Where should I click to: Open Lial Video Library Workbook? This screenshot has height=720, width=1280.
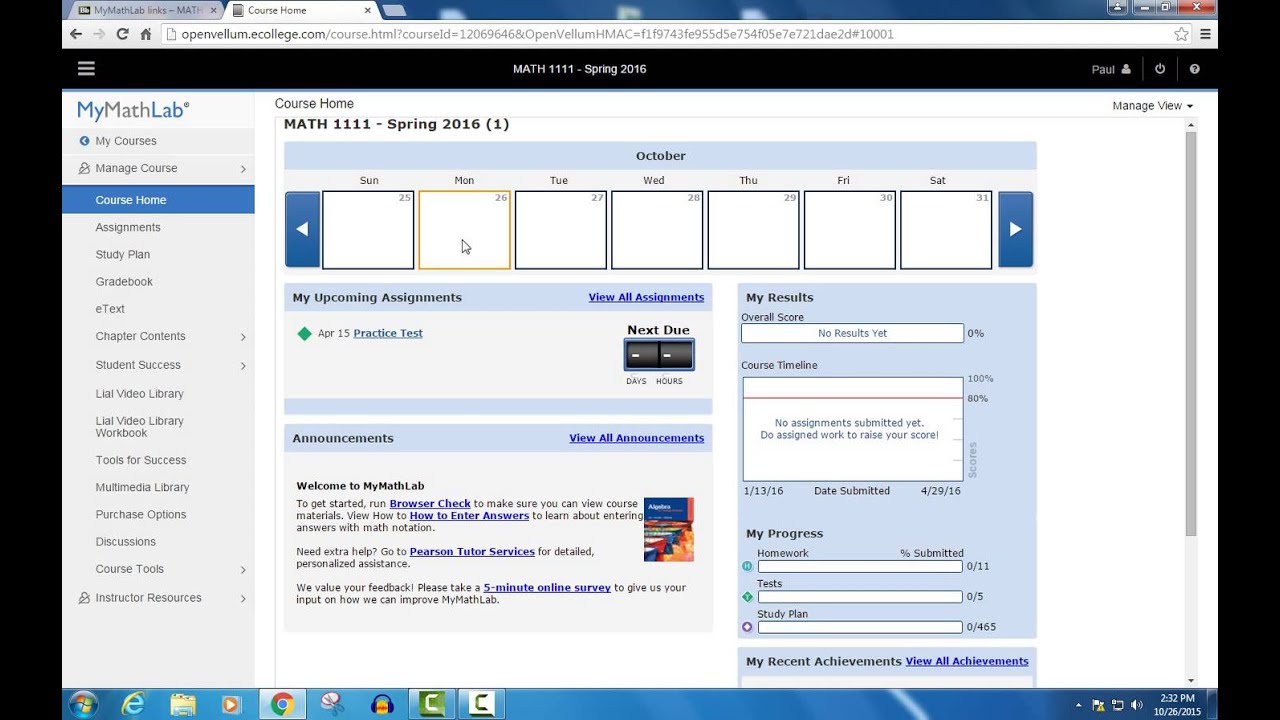pyautogui.click(x=139, y=427)
